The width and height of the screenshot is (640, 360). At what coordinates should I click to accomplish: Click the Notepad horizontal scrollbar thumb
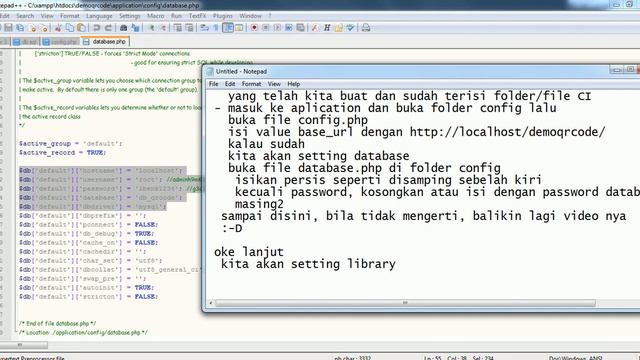(405, 303)
